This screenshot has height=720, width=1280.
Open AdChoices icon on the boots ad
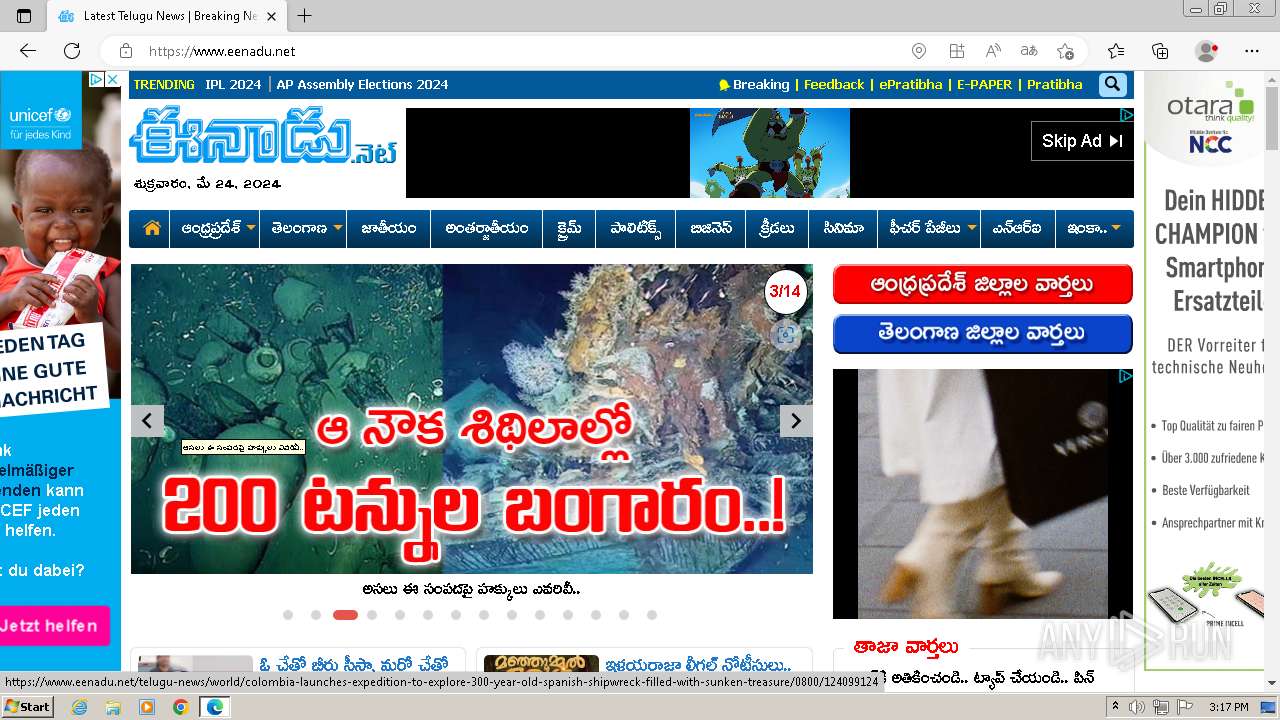pos(1125,377)
